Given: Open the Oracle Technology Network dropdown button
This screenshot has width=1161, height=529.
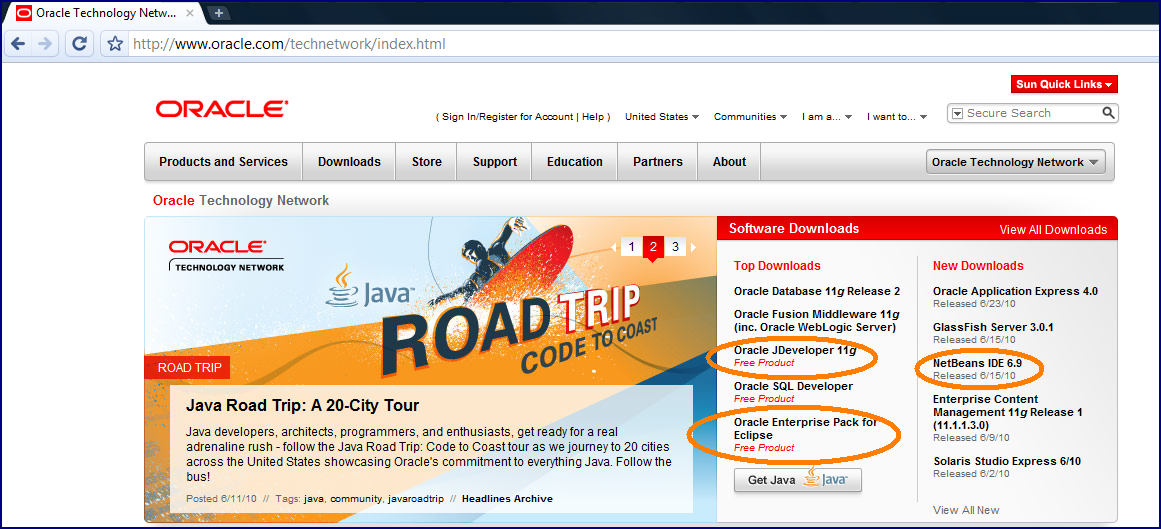Looking at the screenshot, I should click(1015, 162).
